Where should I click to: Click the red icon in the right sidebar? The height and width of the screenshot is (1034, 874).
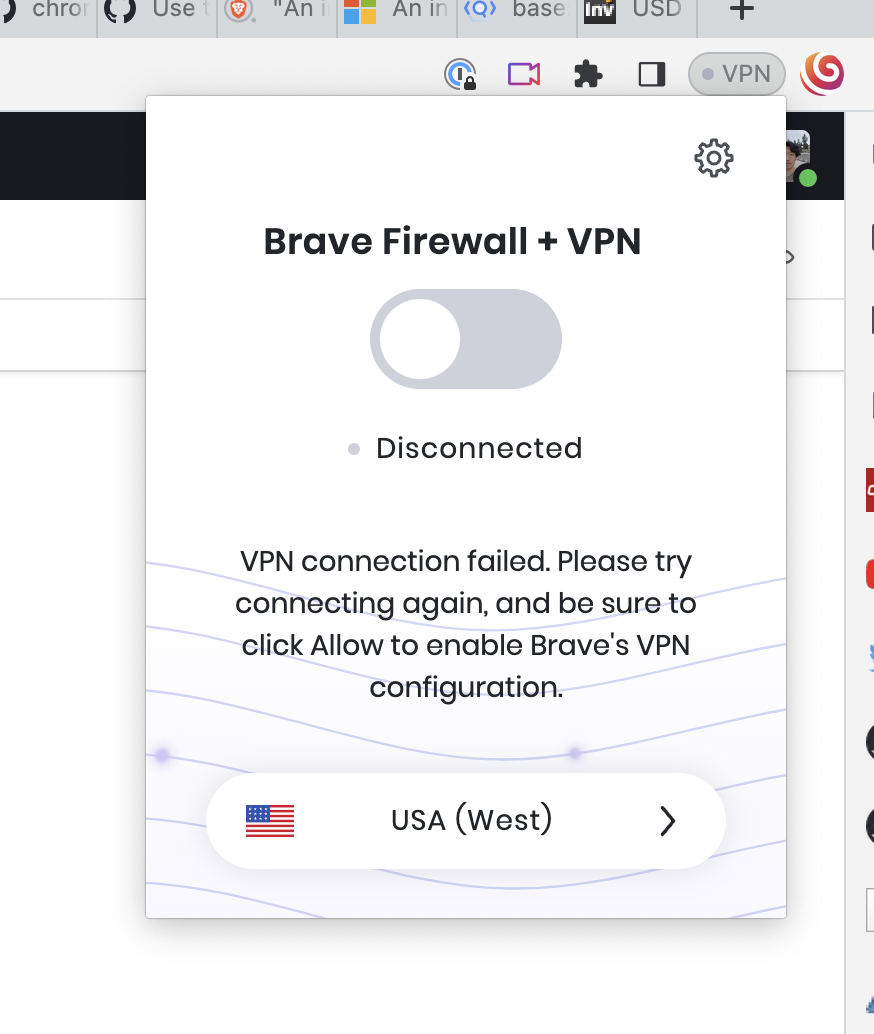pyautogui.click(x=869, y=573)
